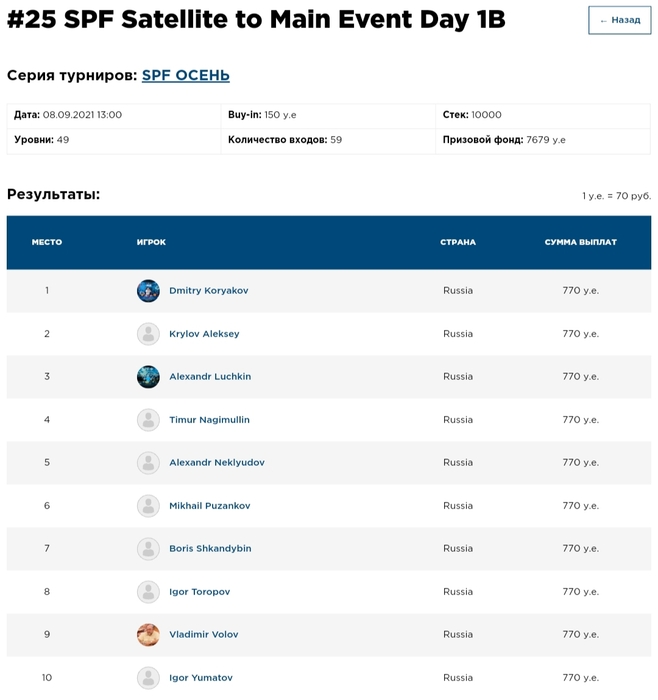Click the ИГРОК column header

pyautogui.click(x=151, y=242)
